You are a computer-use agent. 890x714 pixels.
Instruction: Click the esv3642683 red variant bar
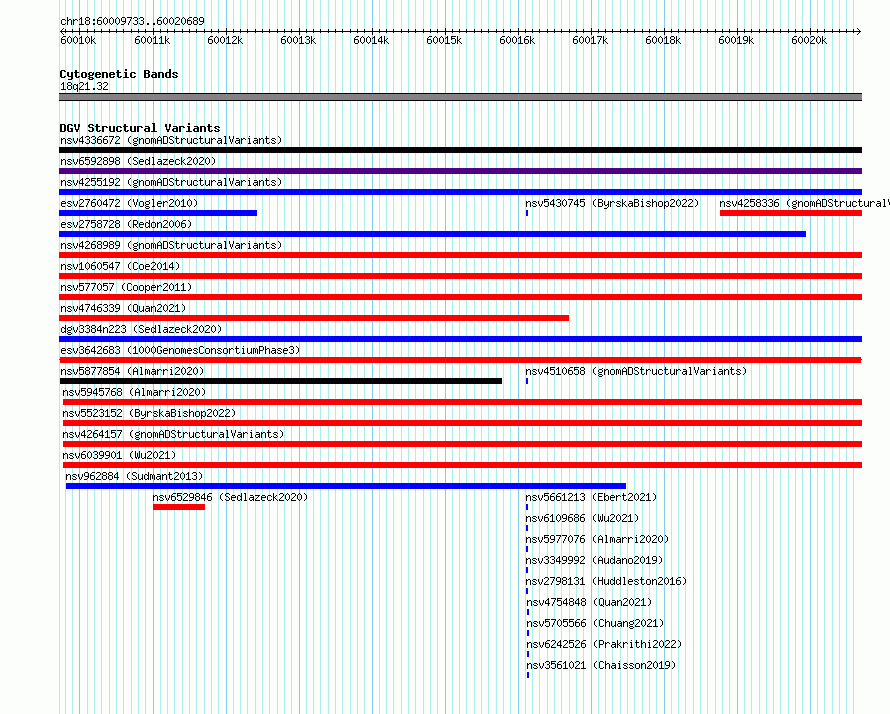click(460, 360)
